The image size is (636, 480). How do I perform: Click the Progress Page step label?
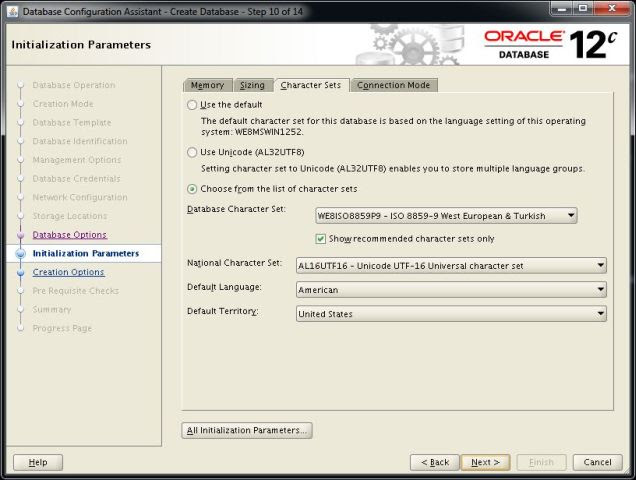[62, 328]
